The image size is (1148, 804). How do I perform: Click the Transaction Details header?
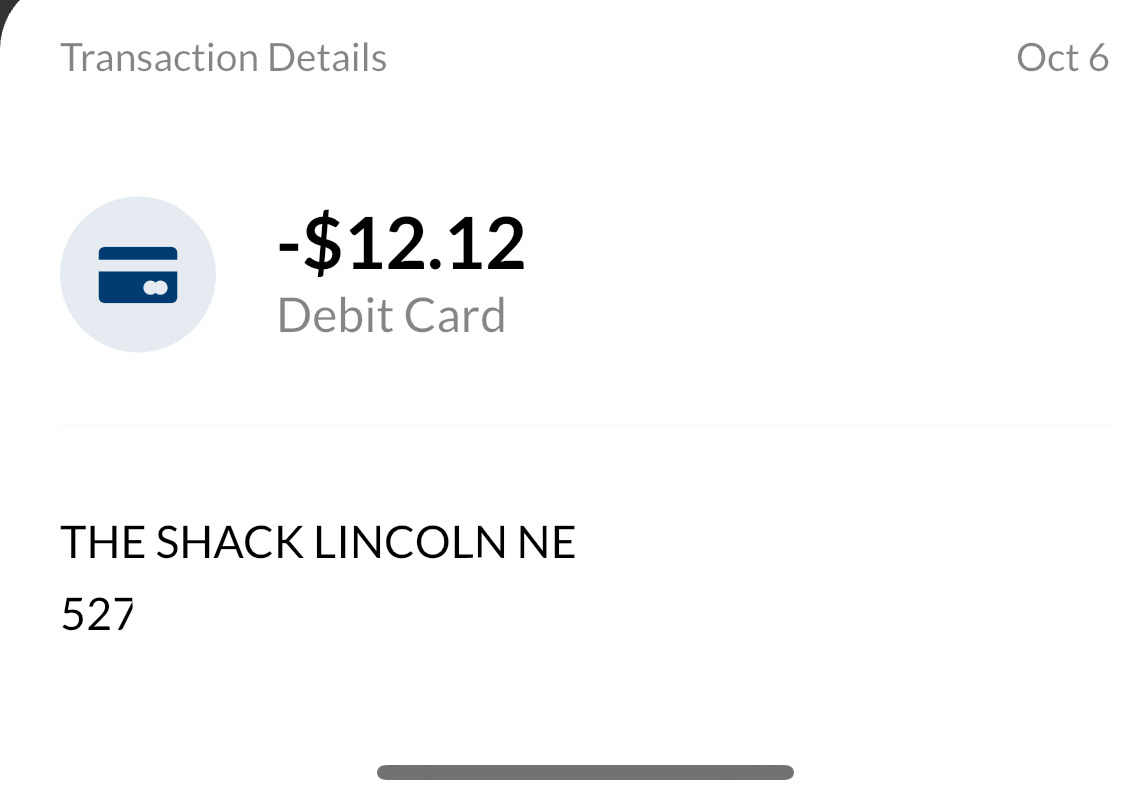coord(223,58)
